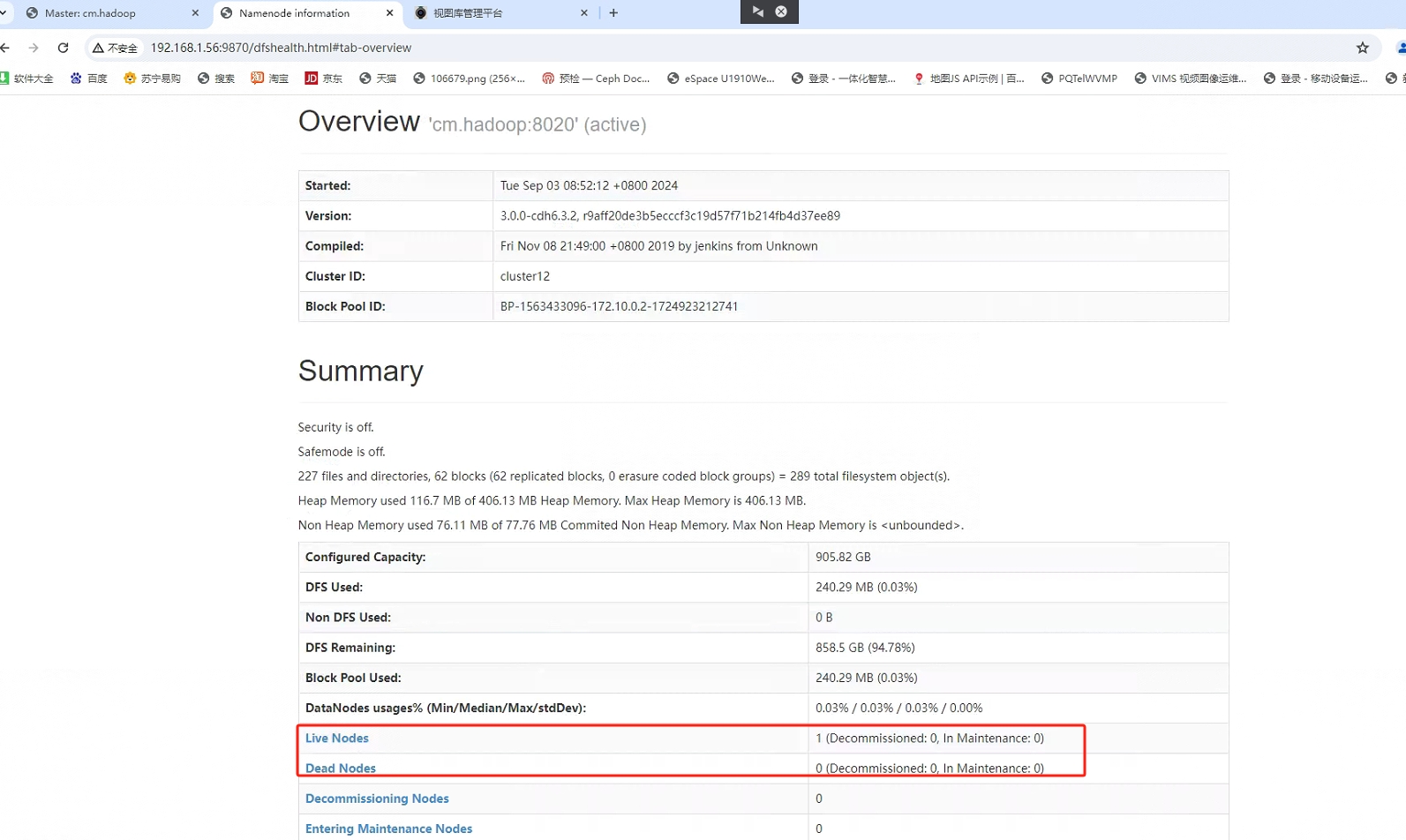1406x840 pixels.
Task: Open the 搜索 bookmark
Action: 216,79
